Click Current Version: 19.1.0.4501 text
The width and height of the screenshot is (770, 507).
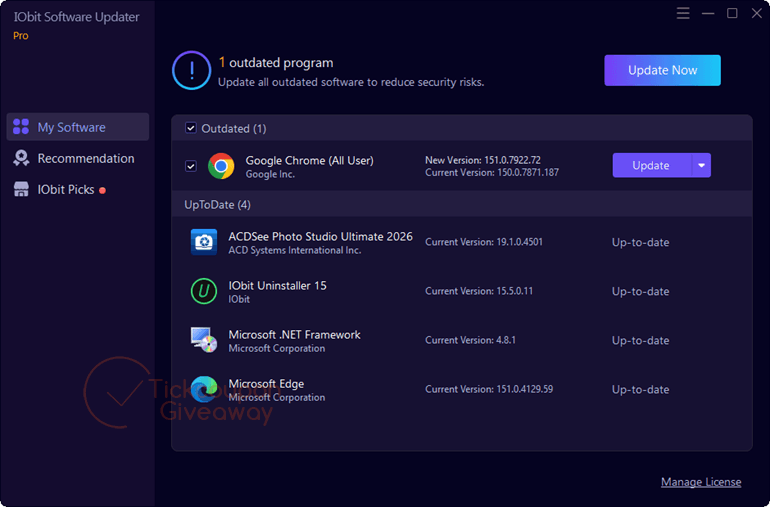[x=484, y=242]
